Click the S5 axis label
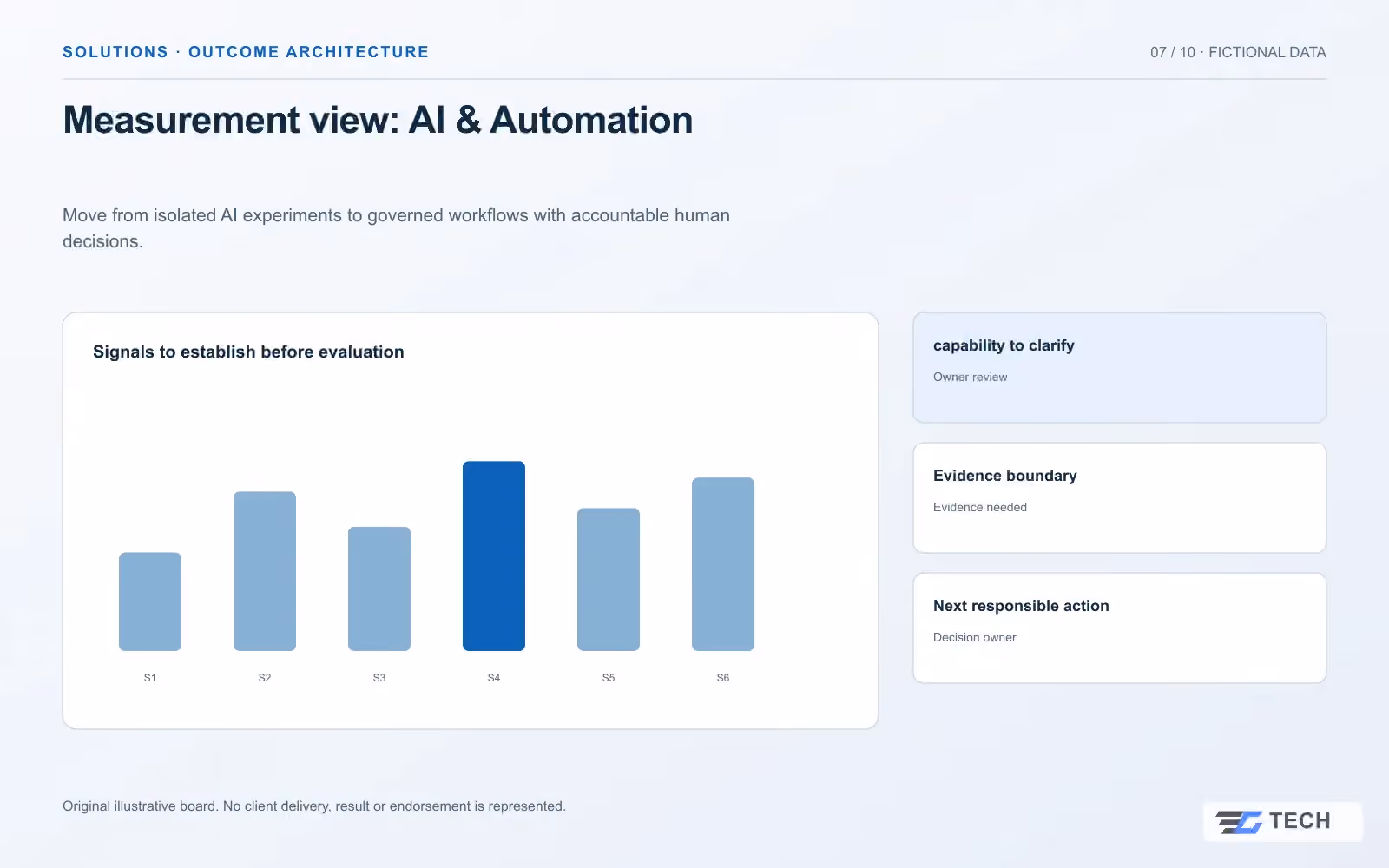Viewport: 1389px width, 868px height. coord(609,678)
